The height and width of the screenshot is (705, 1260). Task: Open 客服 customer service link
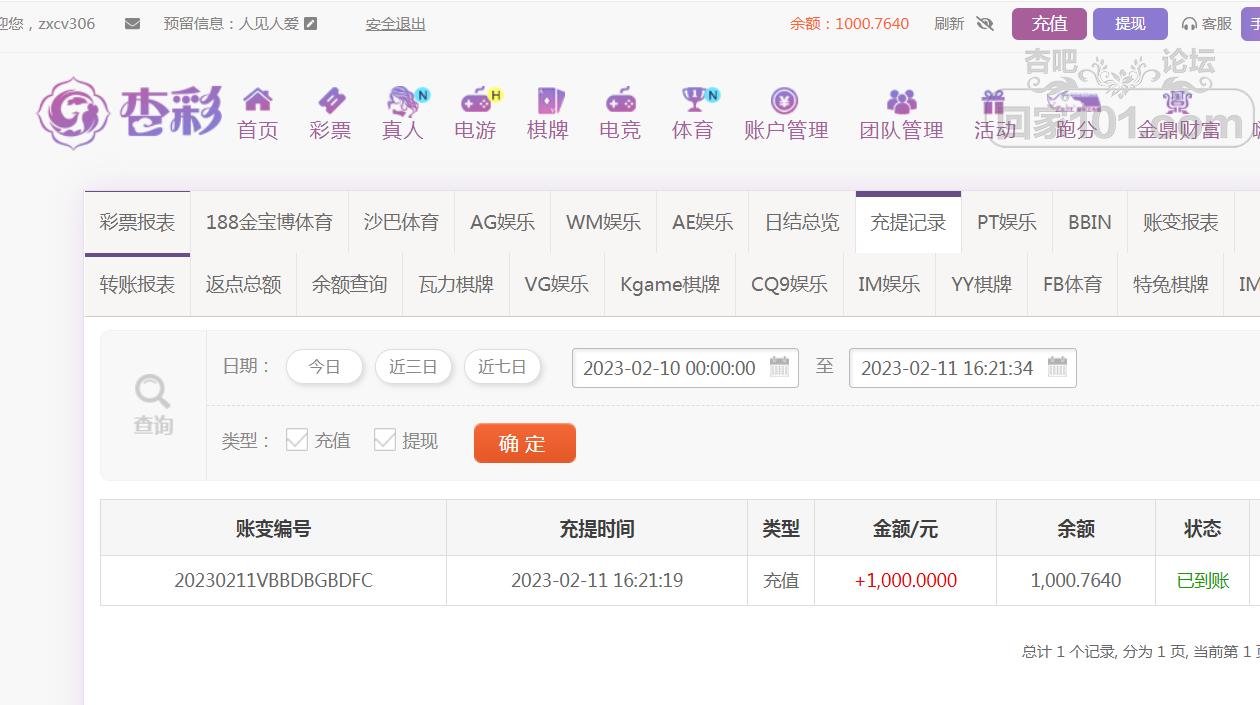pos(1207,23)
